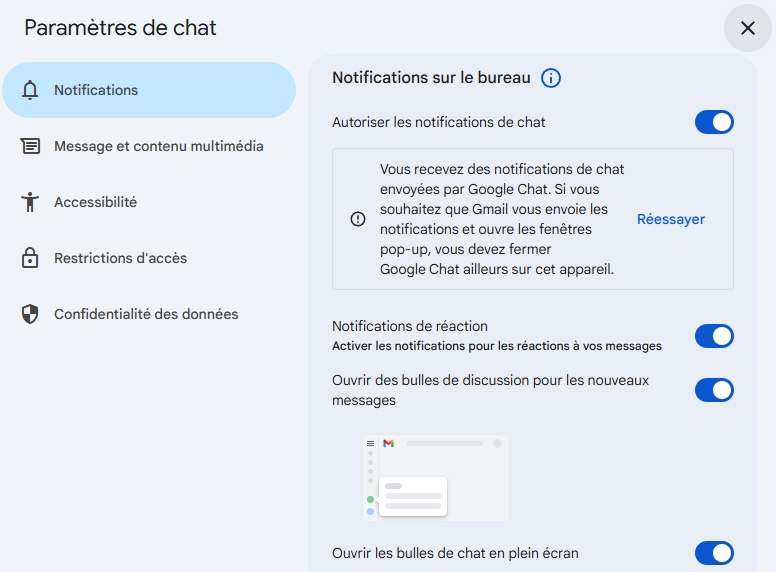
Task: Disable Autoriser les notifications de chat
Action: (x=714, y=122)
